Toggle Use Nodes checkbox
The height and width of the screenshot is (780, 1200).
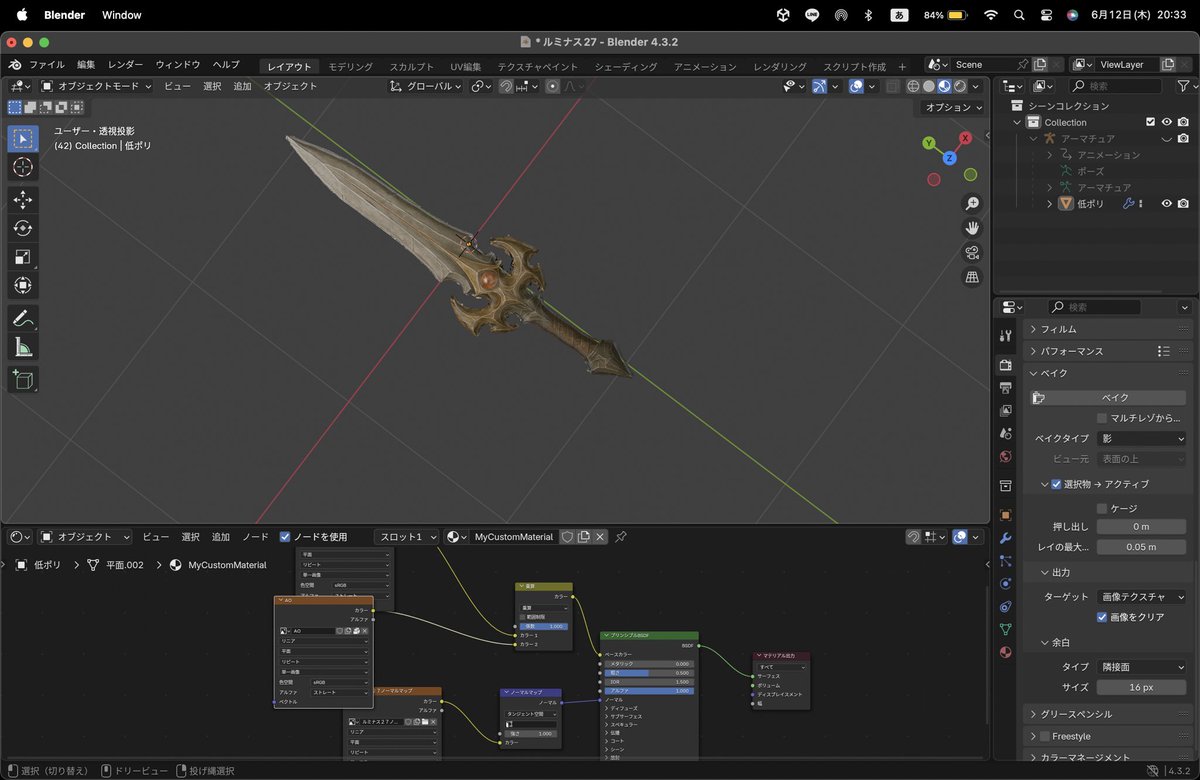click(285, 537)
